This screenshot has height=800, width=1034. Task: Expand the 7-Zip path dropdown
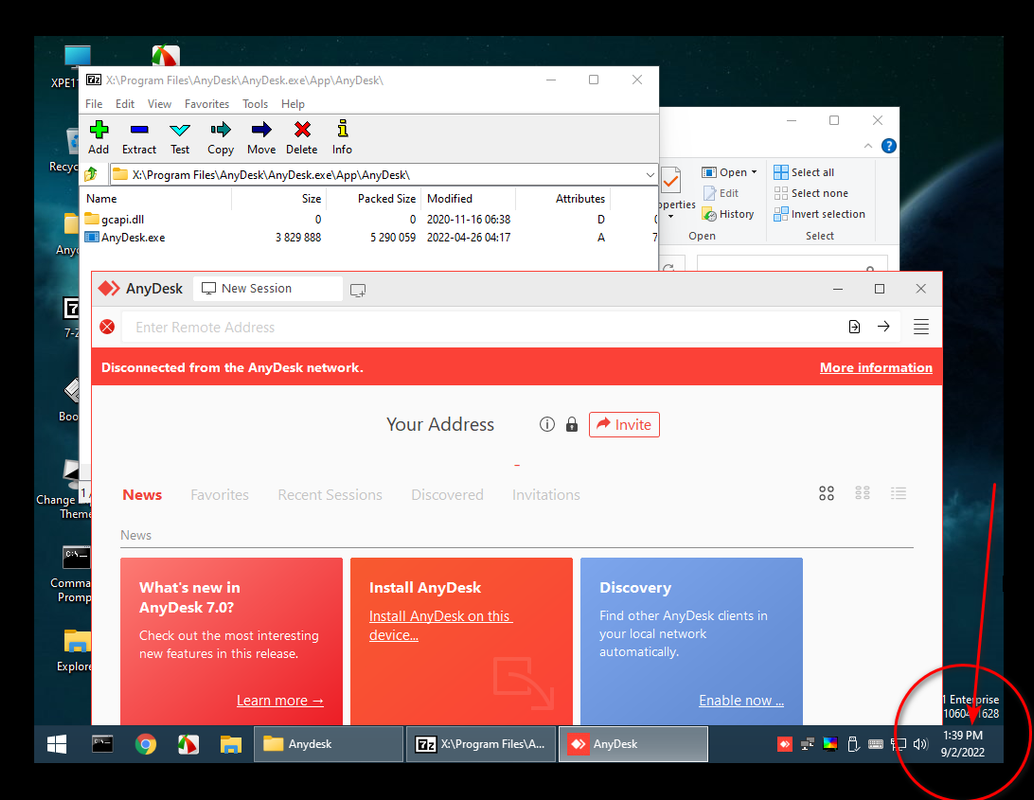tap(650, 175)
